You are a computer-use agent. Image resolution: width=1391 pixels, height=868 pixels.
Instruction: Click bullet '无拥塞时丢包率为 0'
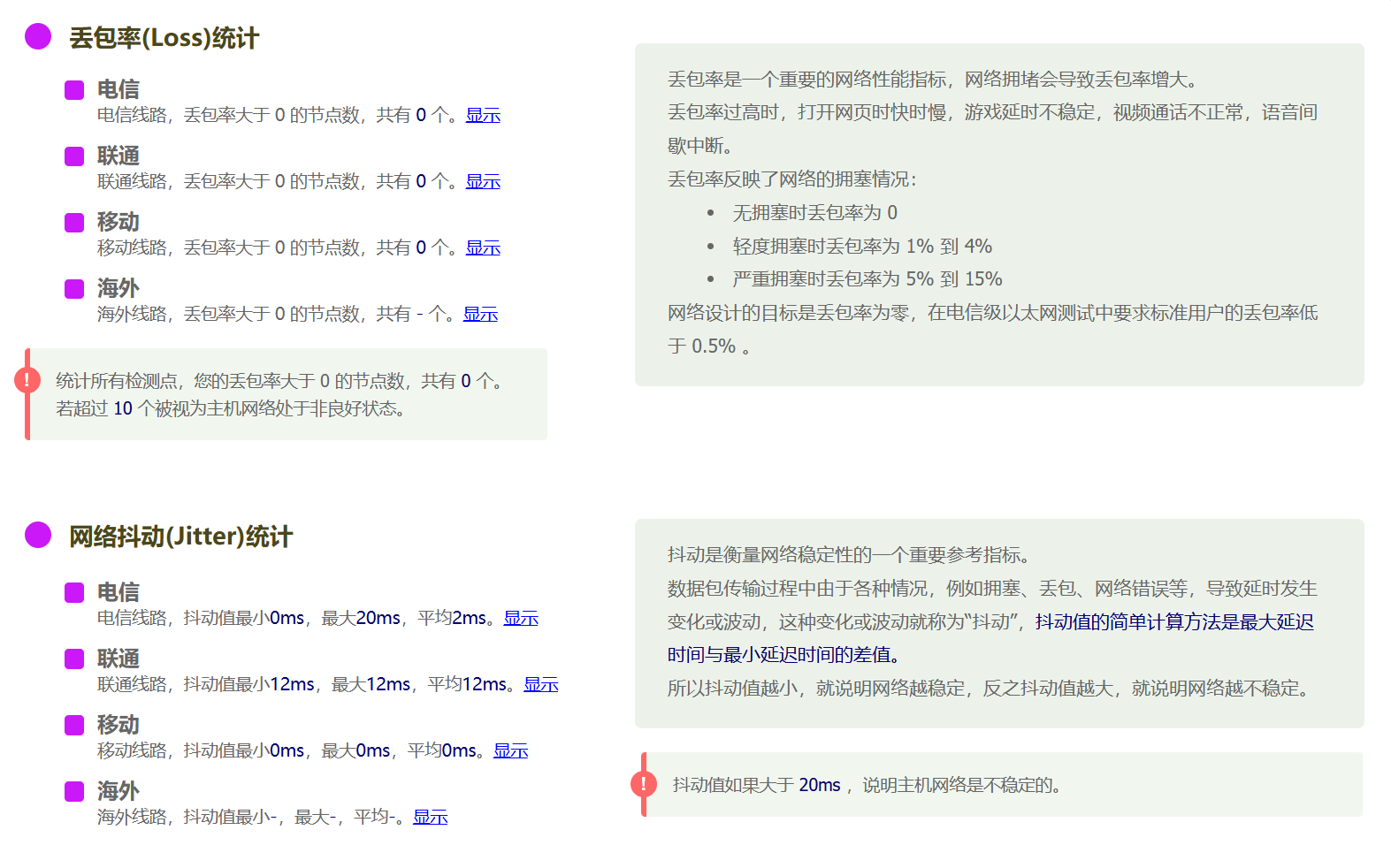814,213
